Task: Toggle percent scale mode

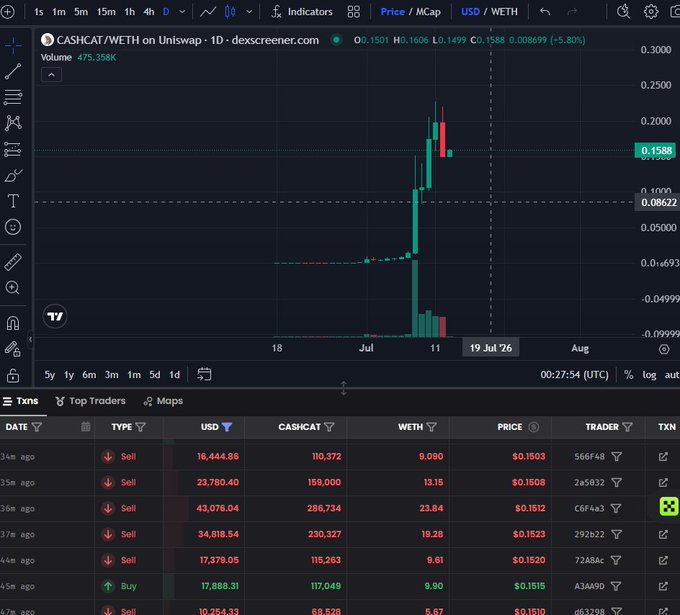Action: (x=628, y=375)
